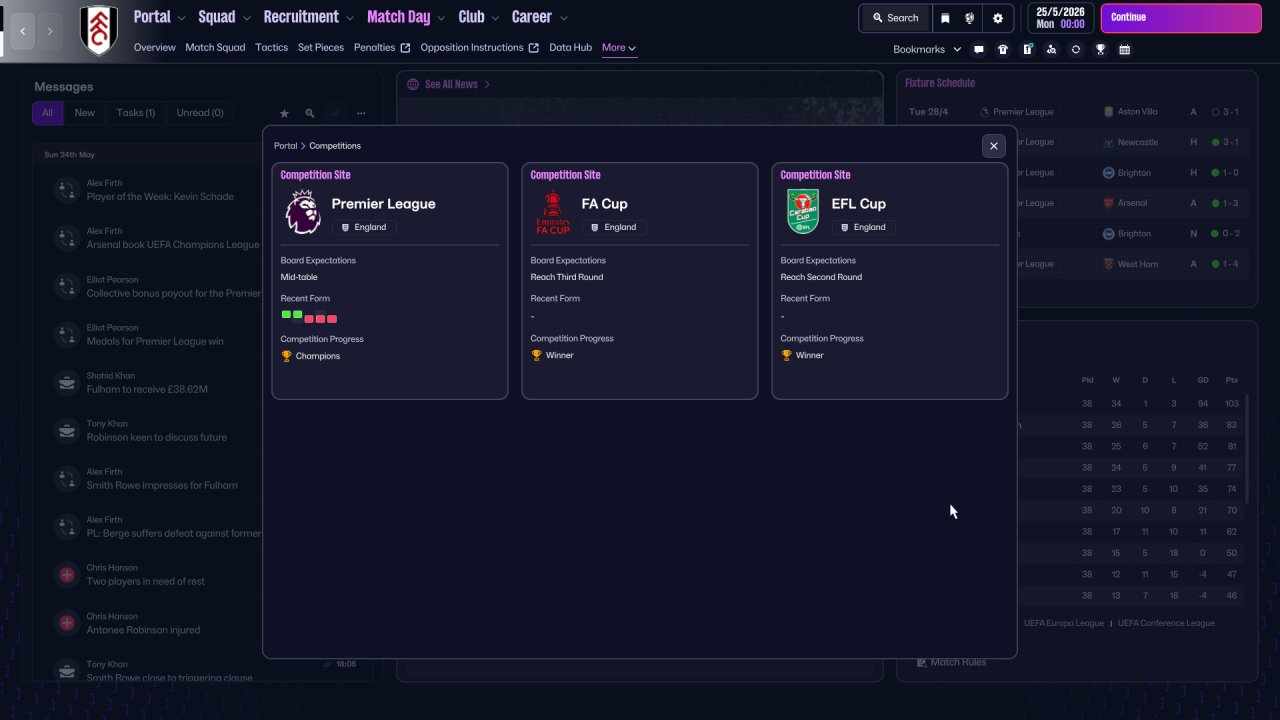
Task: Click the Shahid Khan message briefcase icon
Action: pos(67,382)
